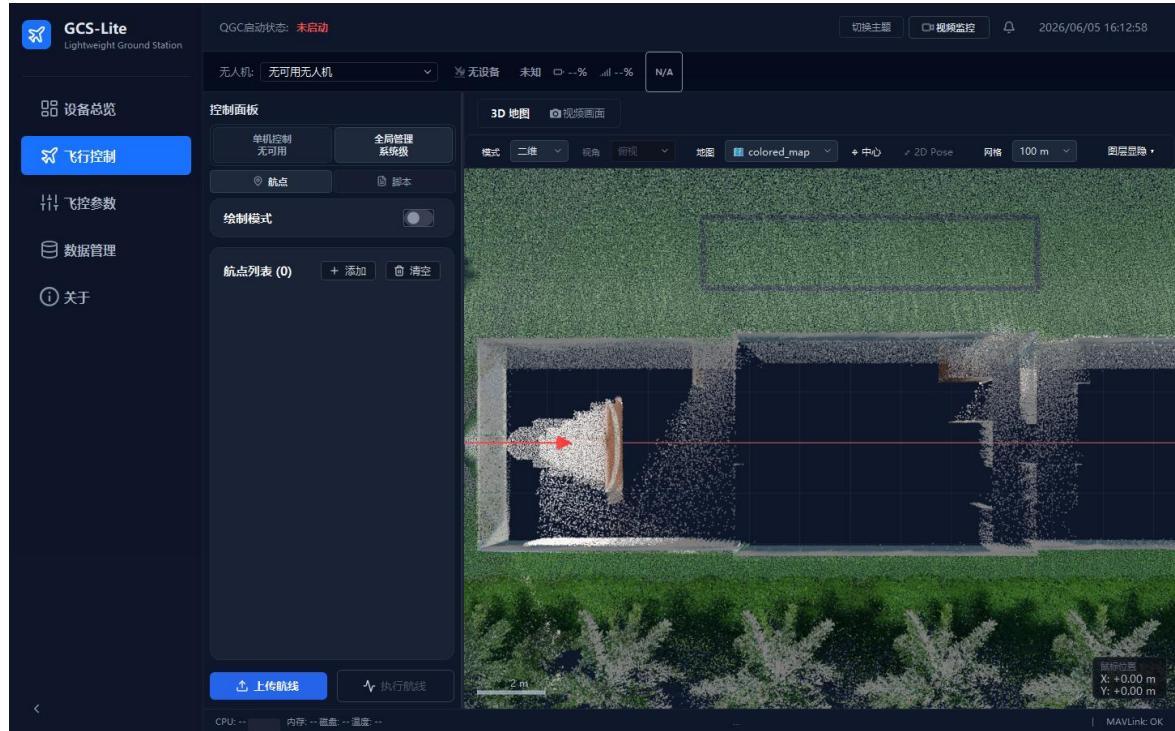Click the 执行航线 button
The width and height of the screenshot is (1175, 731).
pos(396,686)
